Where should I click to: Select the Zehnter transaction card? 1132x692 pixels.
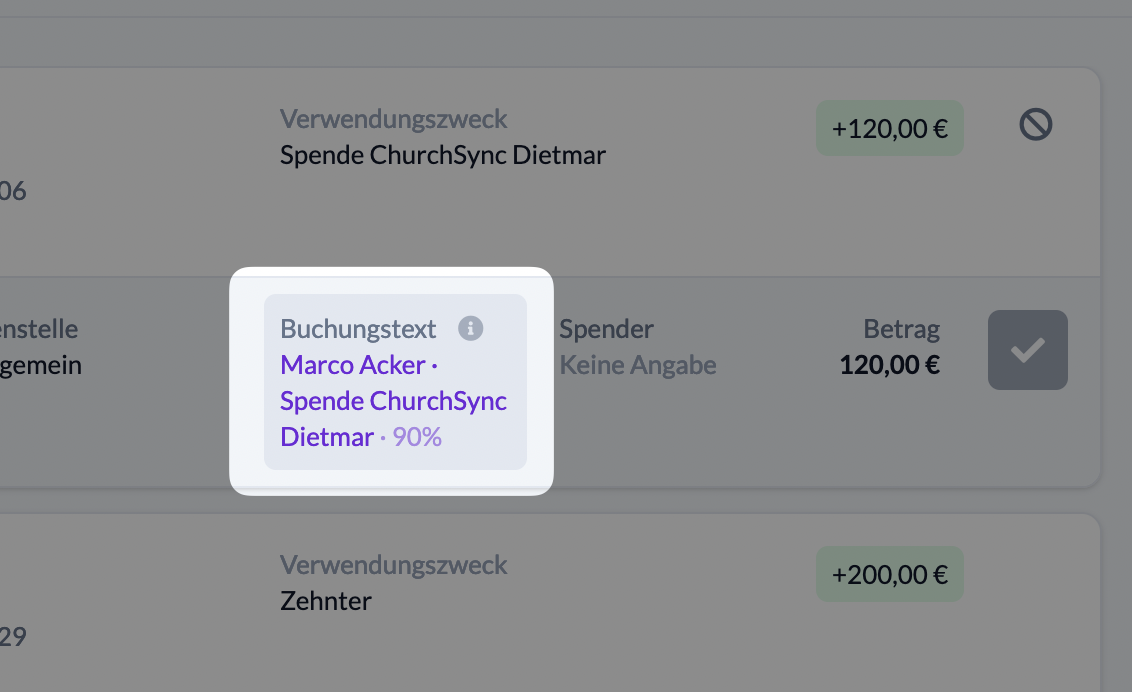coord(549,603)
